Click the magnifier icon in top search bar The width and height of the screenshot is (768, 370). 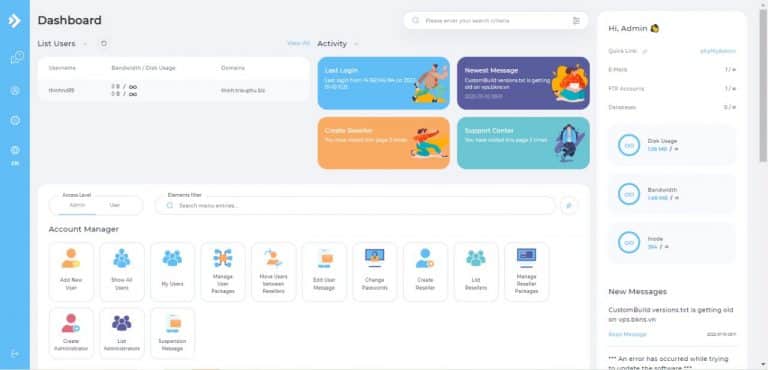[x=415, y=21]
